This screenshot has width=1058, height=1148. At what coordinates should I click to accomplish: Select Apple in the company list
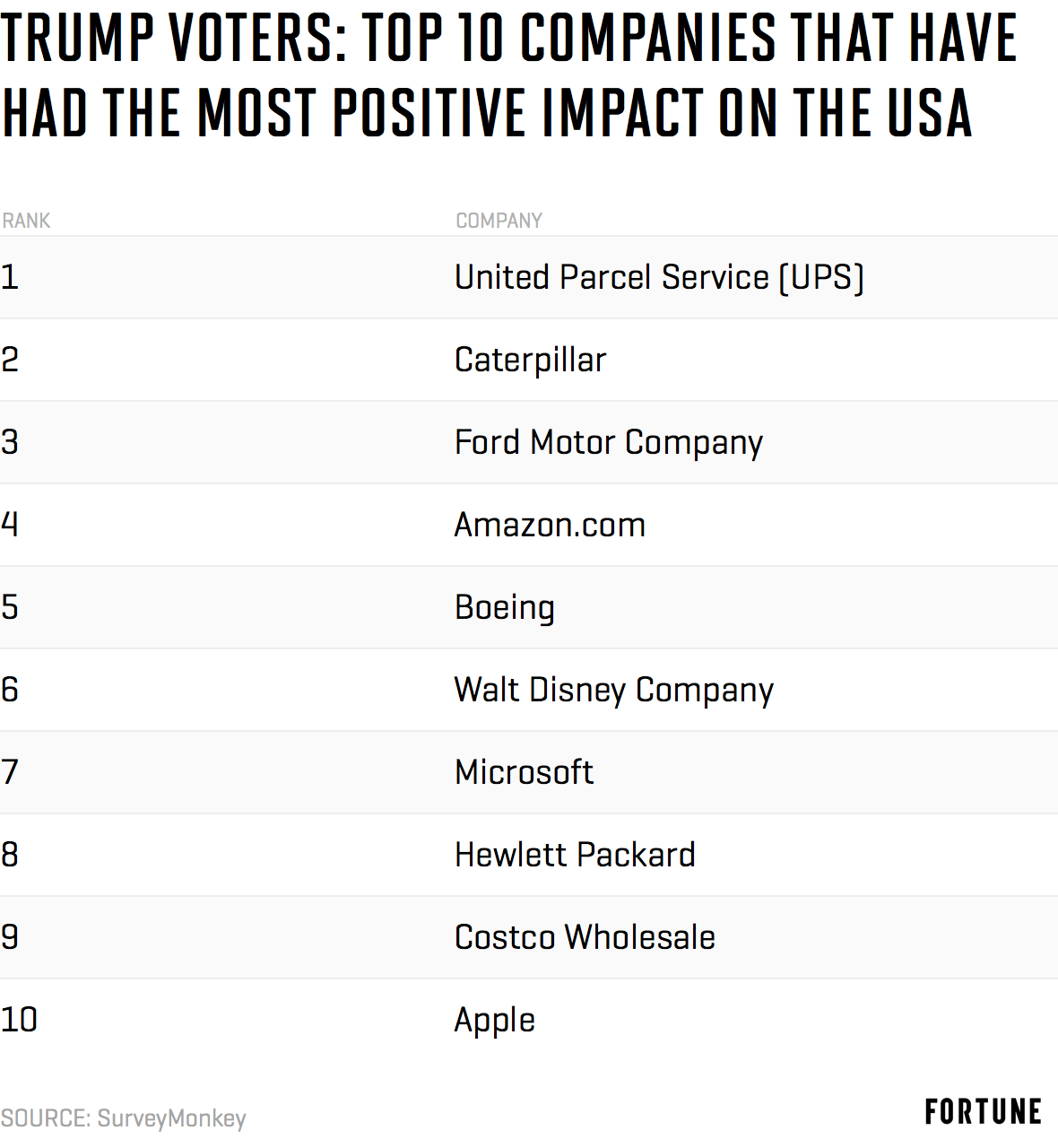494,1021
